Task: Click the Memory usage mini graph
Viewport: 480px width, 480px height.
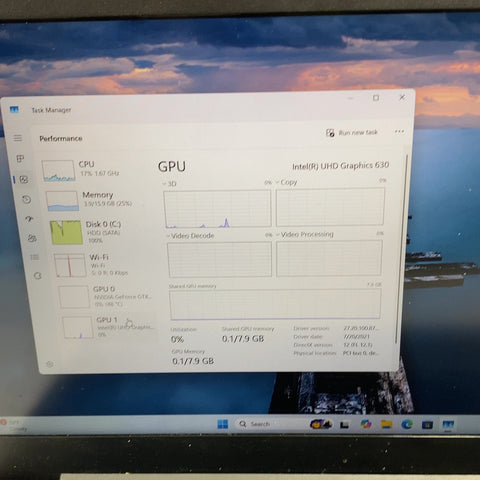Action: point(62,201)
